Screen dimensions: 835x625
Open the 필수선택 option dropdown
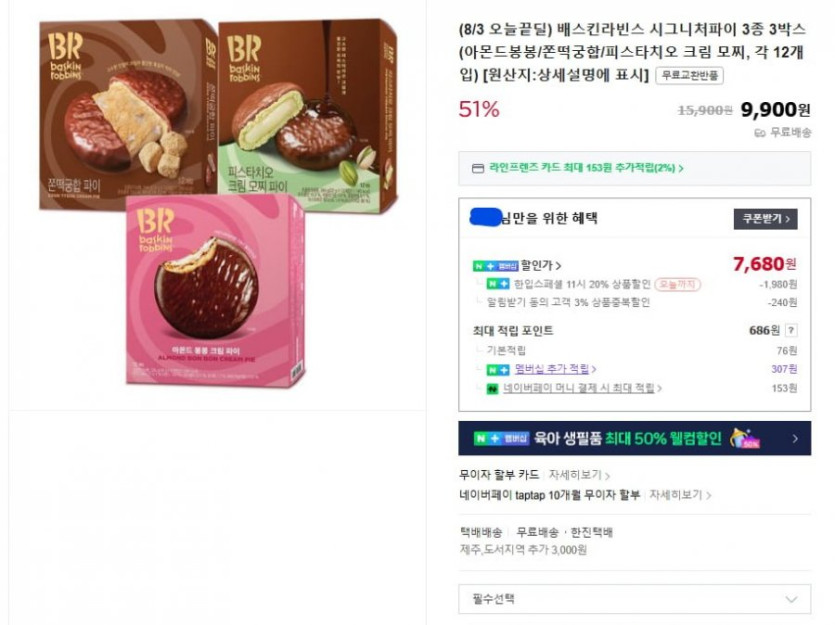coord(634,599)
